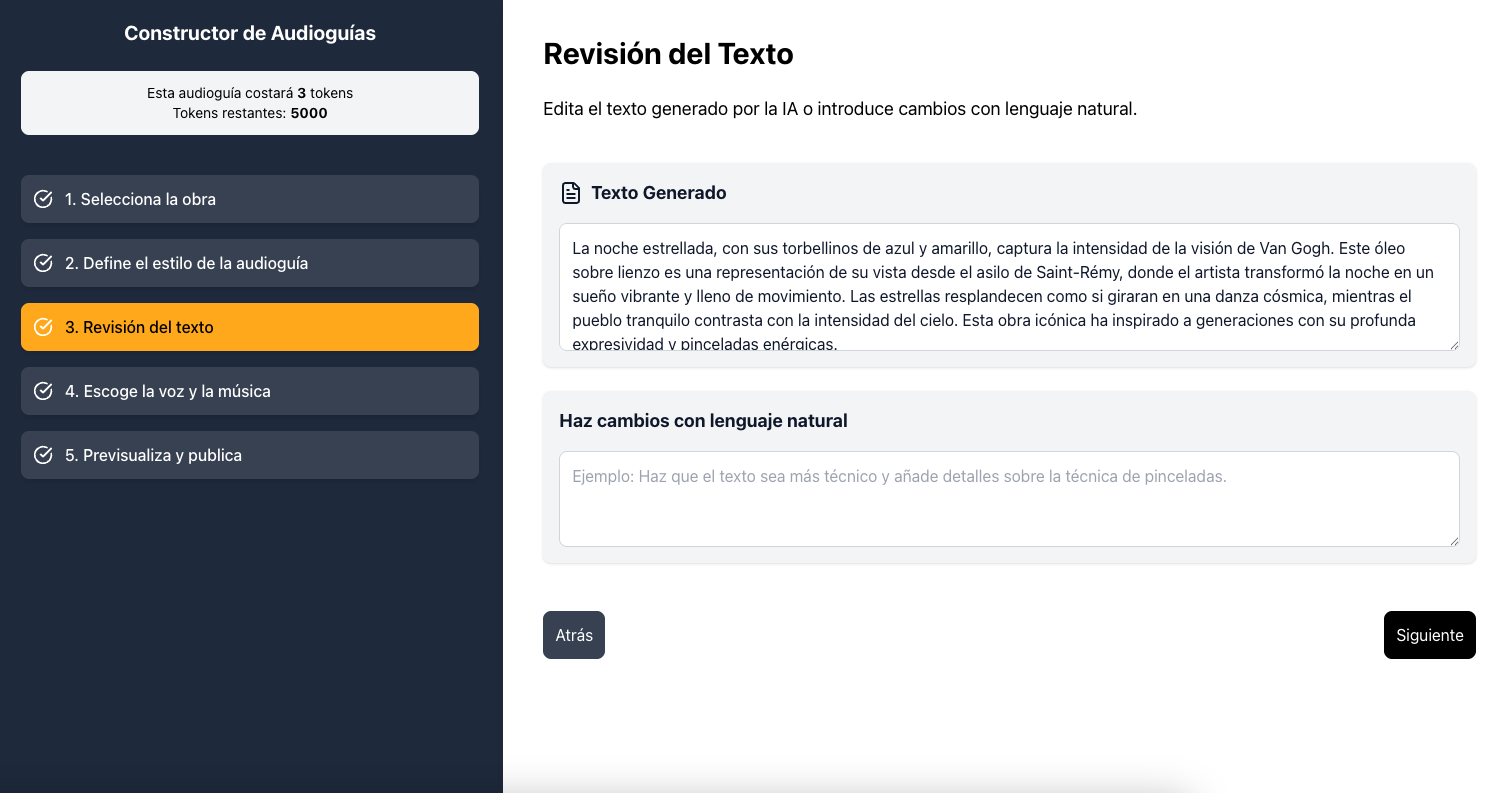This screenshot has height=793, width=1509.
Task: Click the Haz cambios con lenguaje natural heading
Action: [x=703, y=421]
